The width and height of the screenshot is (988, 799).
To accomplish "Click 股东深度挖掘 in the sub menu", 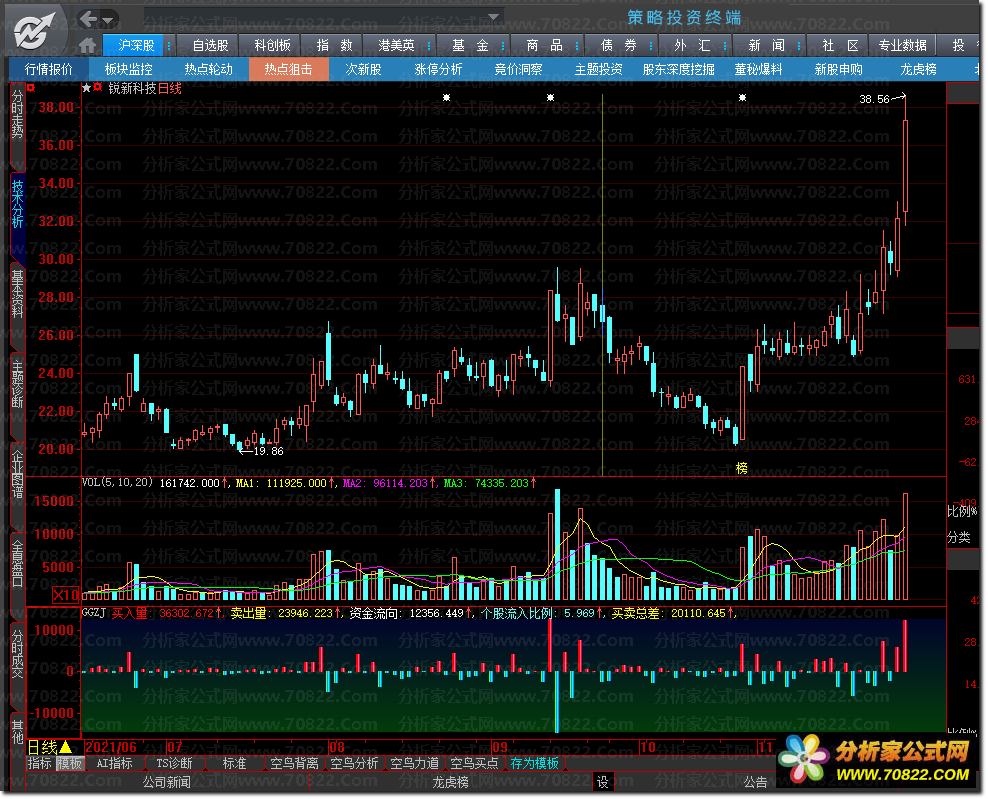I will click(x=678, y=69).
